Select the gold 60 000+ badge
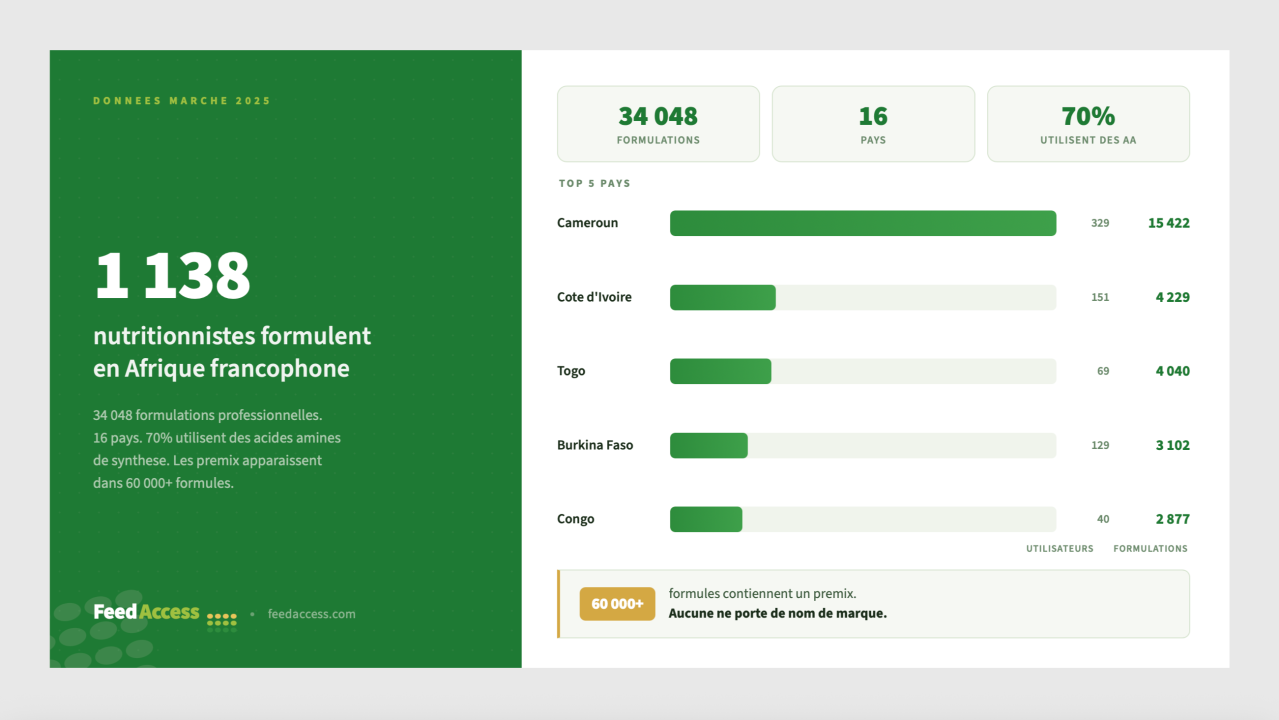 tap(617, 604)
